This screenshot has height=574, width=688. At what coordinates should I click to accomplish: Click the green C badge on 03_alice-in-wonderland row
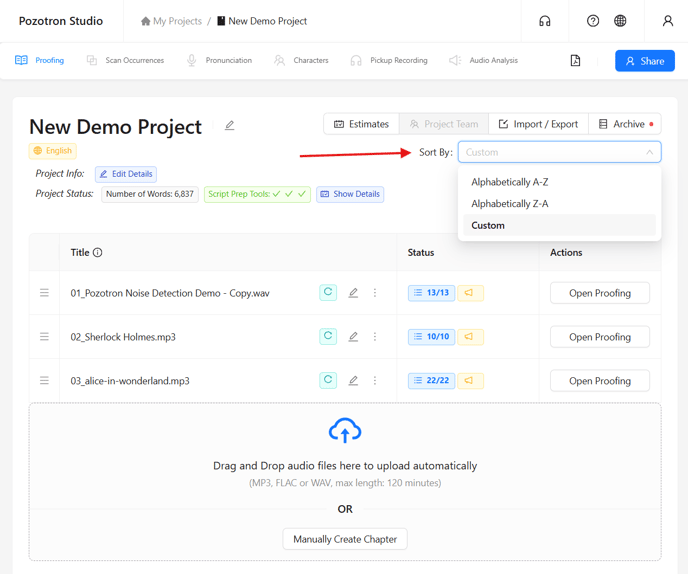tap(328, 380)
